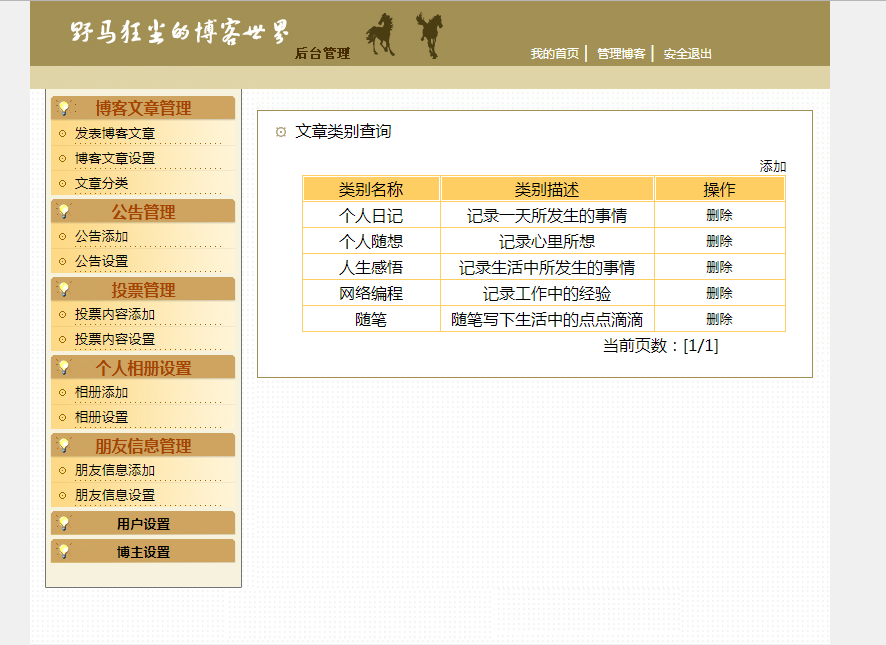Click the 记录心里所想 description cell
The height and width of the screenshot is (645, 886).
point(547,241)
